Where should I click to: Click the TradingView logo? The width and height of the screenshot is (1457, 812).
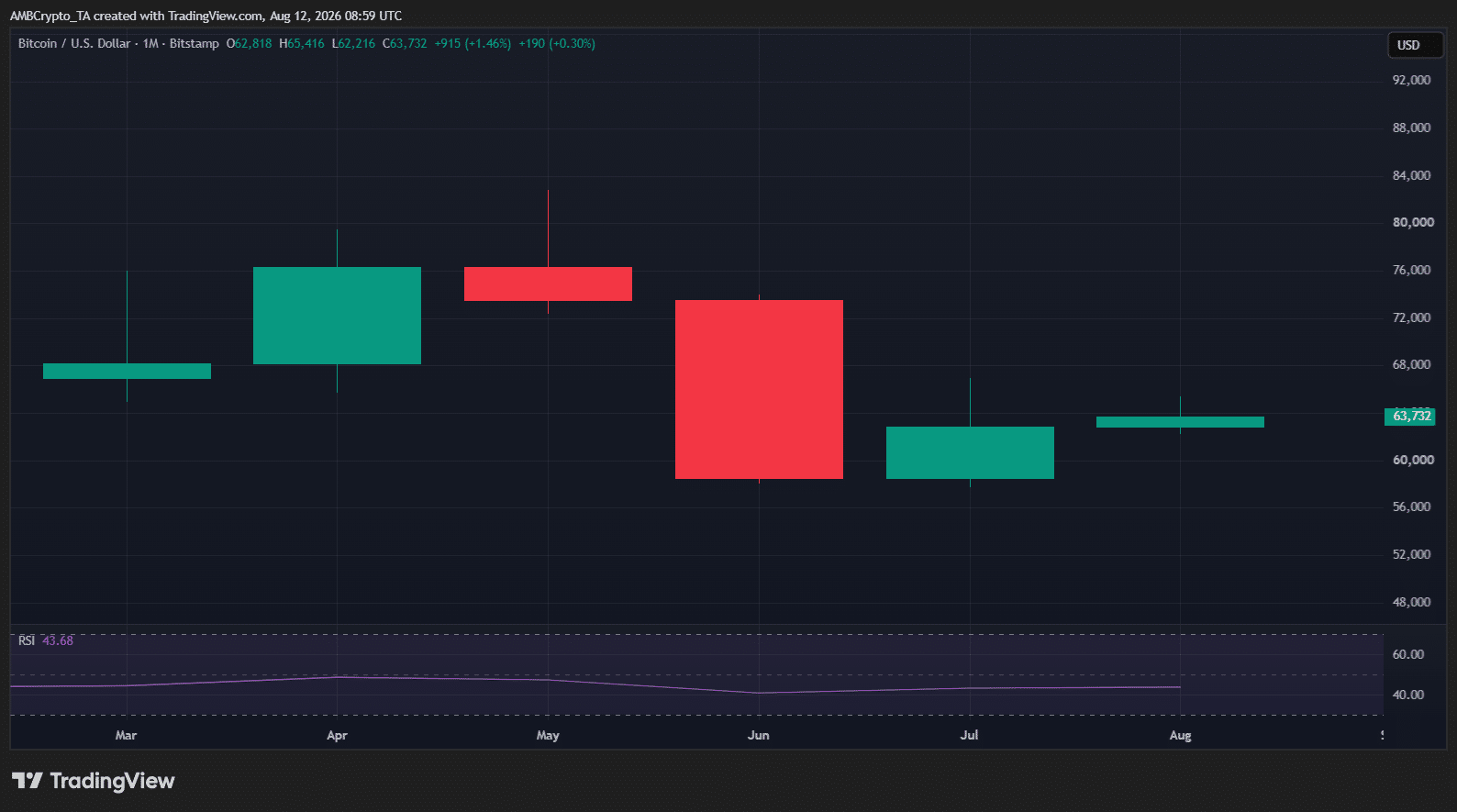coord(93,781)
